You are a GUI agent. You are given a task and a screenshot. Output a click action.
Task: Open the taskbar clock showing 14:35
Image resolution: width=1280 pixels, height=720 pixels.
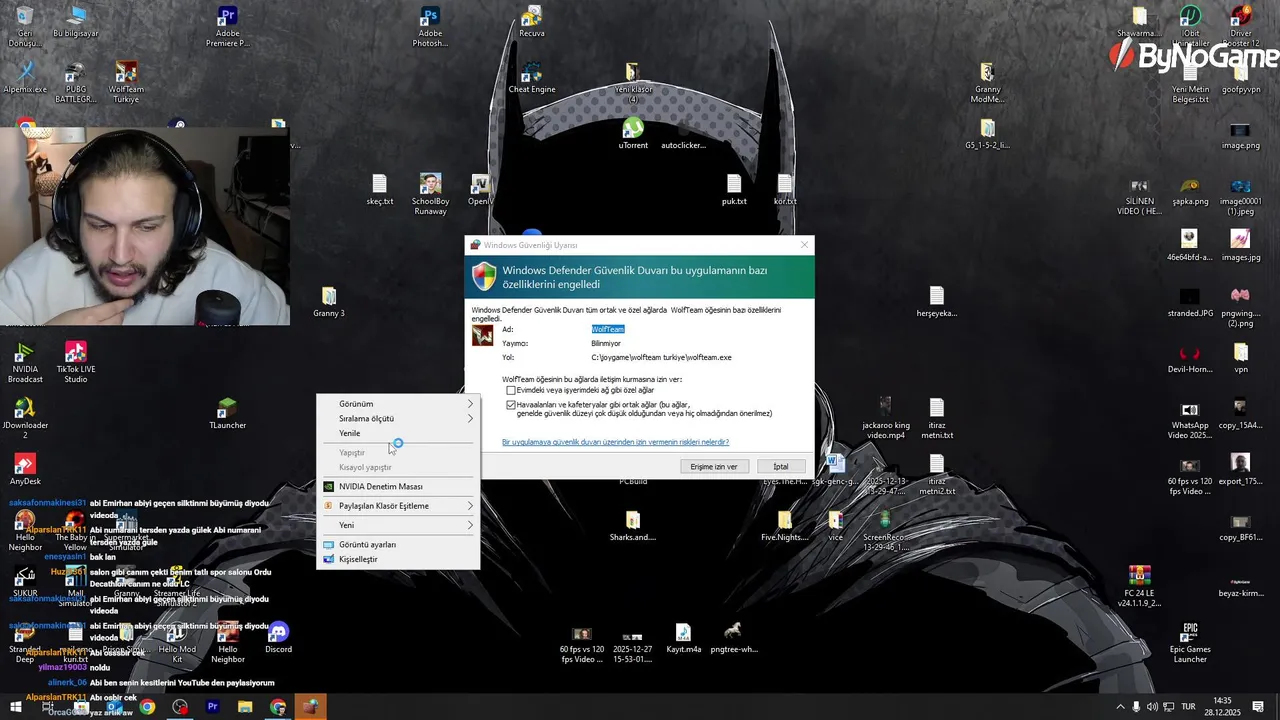1222,707
